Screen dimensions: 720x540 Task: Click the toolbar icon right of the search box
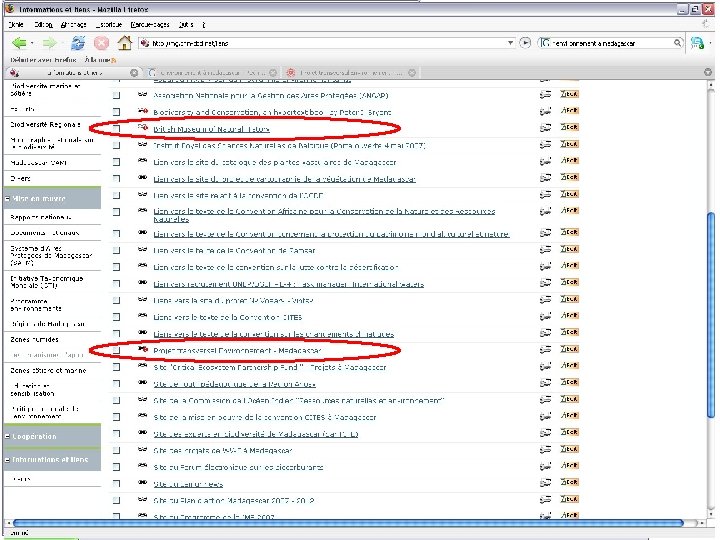pos(697,43)
